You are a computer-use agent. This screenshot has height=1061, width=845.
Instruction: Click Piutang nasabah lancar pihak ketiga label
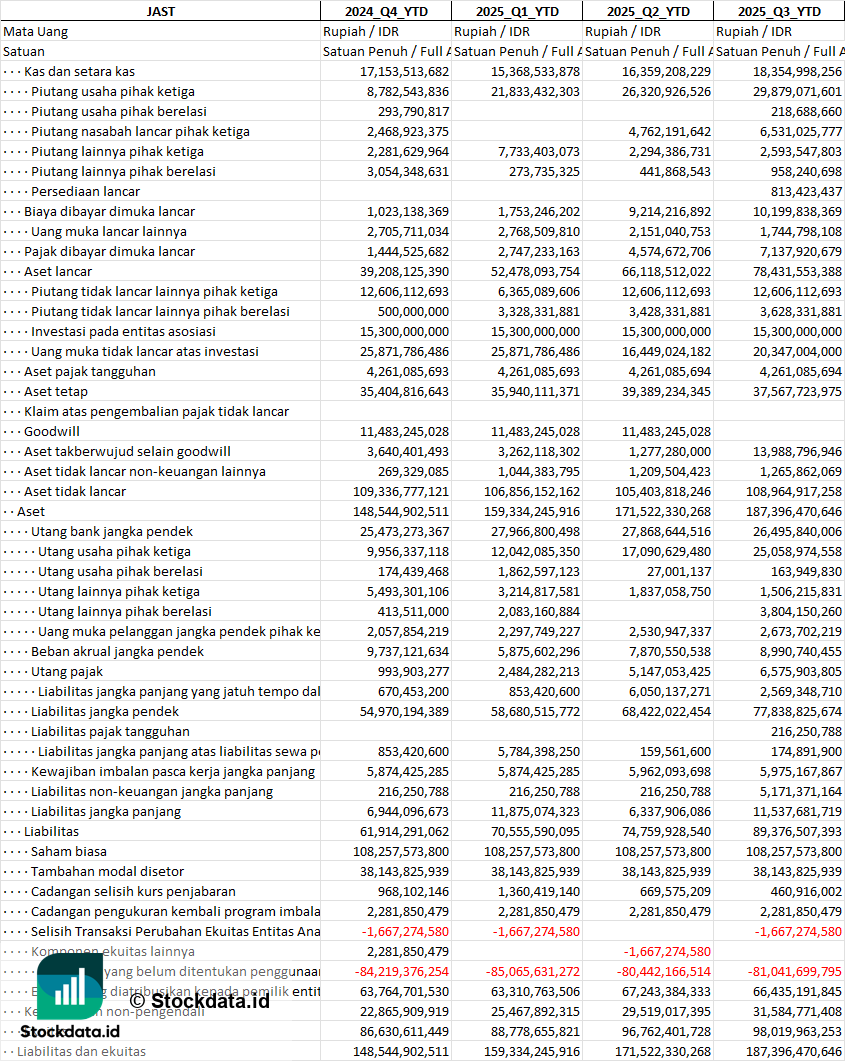pyautogui.click(x=140, y=131)
